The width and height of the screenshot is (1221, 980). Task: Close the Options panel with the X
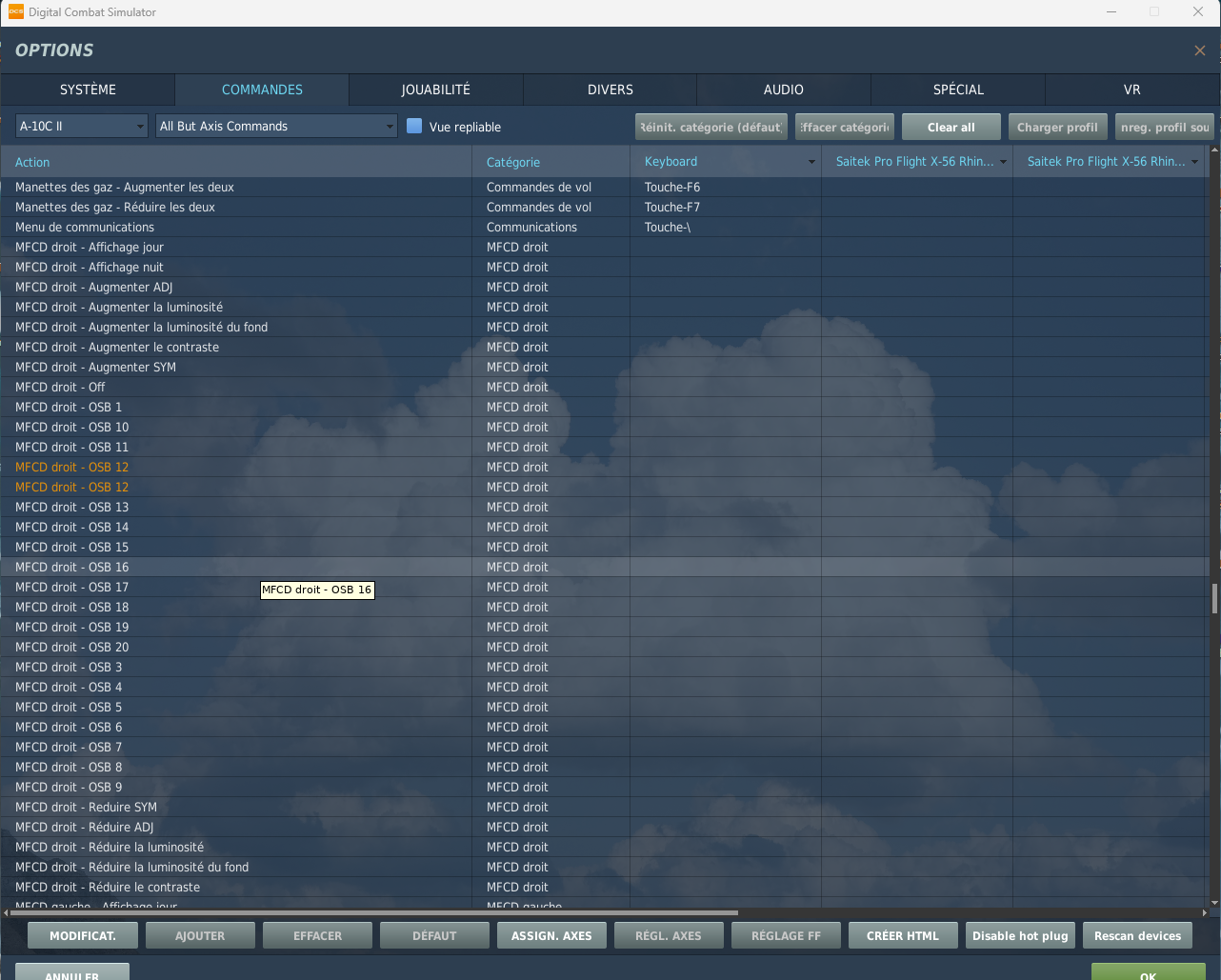1200,50
